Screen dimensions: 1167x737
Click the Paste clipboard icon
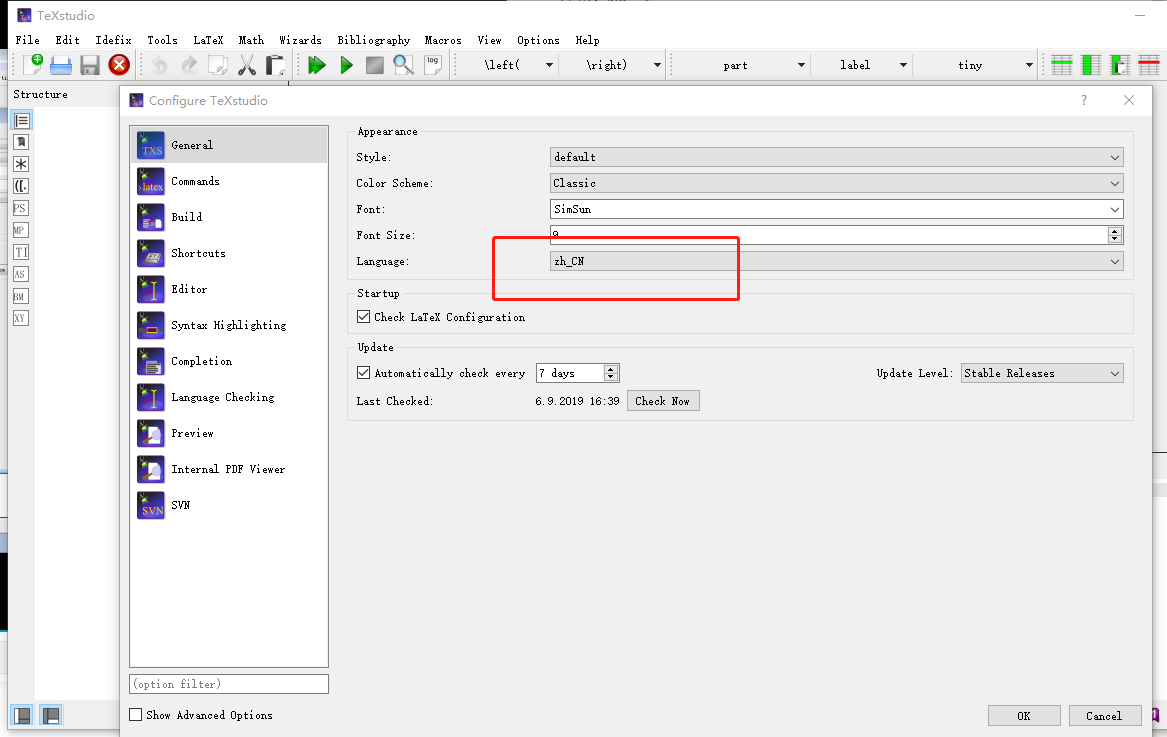pos(276,65)
